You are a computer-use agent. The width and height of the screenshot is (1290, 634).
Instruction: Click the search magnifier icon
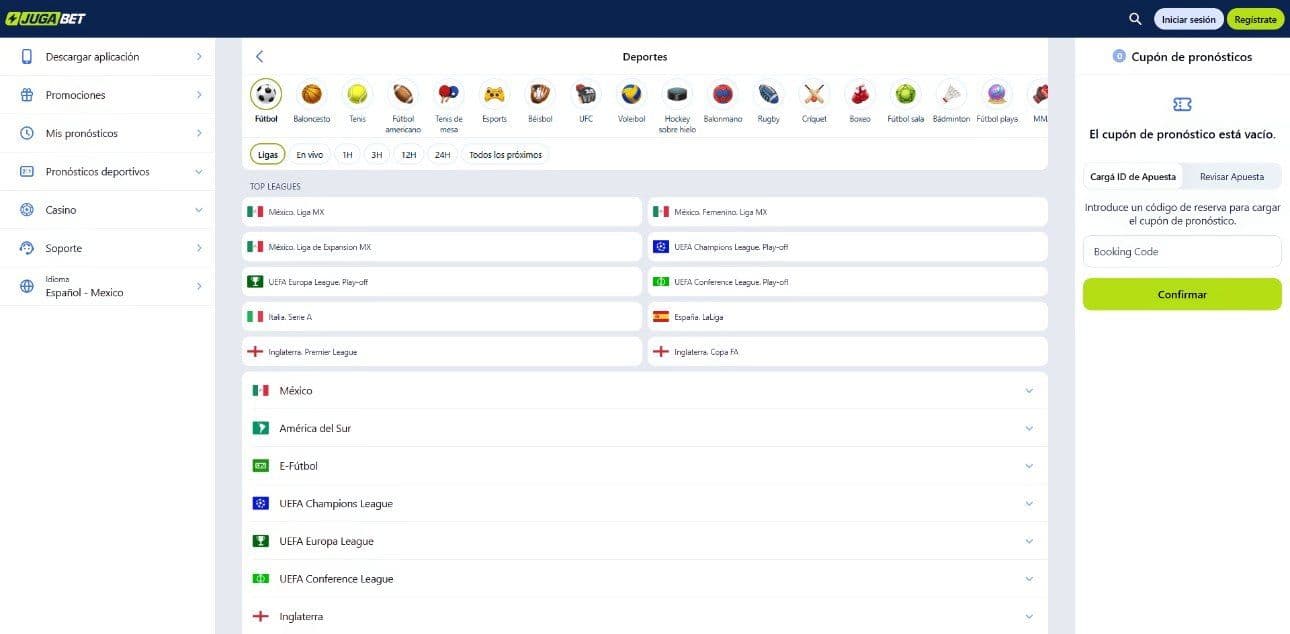coord(1135,19)
